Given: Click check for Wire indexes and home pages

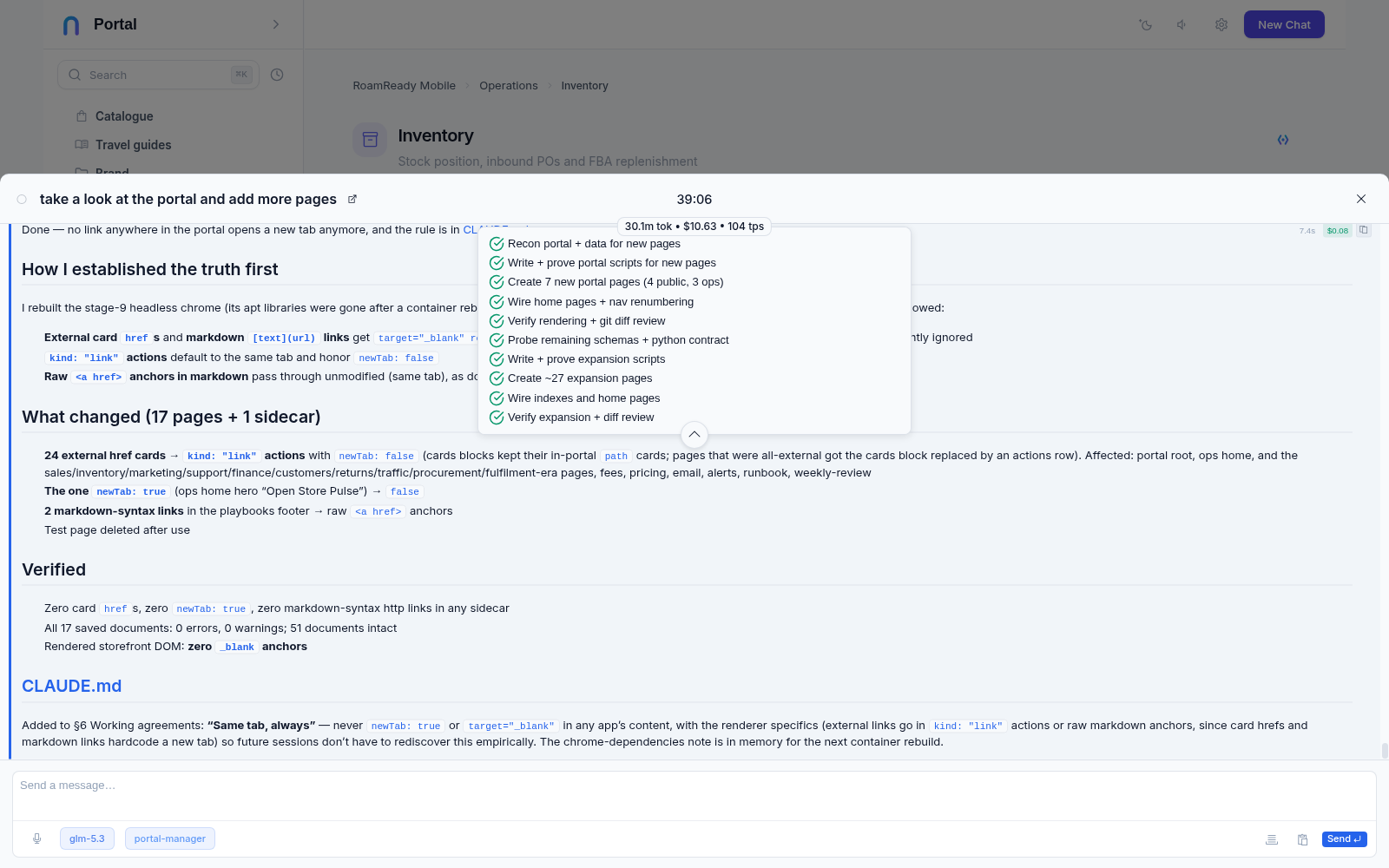Looking at the screenshot, I should (x=497, y=398).
